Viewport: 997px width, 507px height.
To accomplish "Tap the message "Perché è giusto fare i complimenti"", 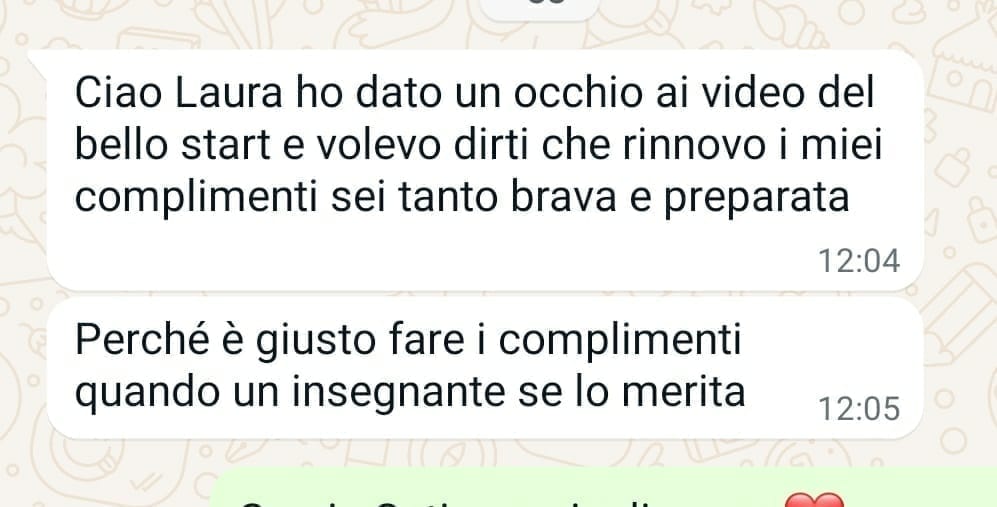I will point(485,368).
